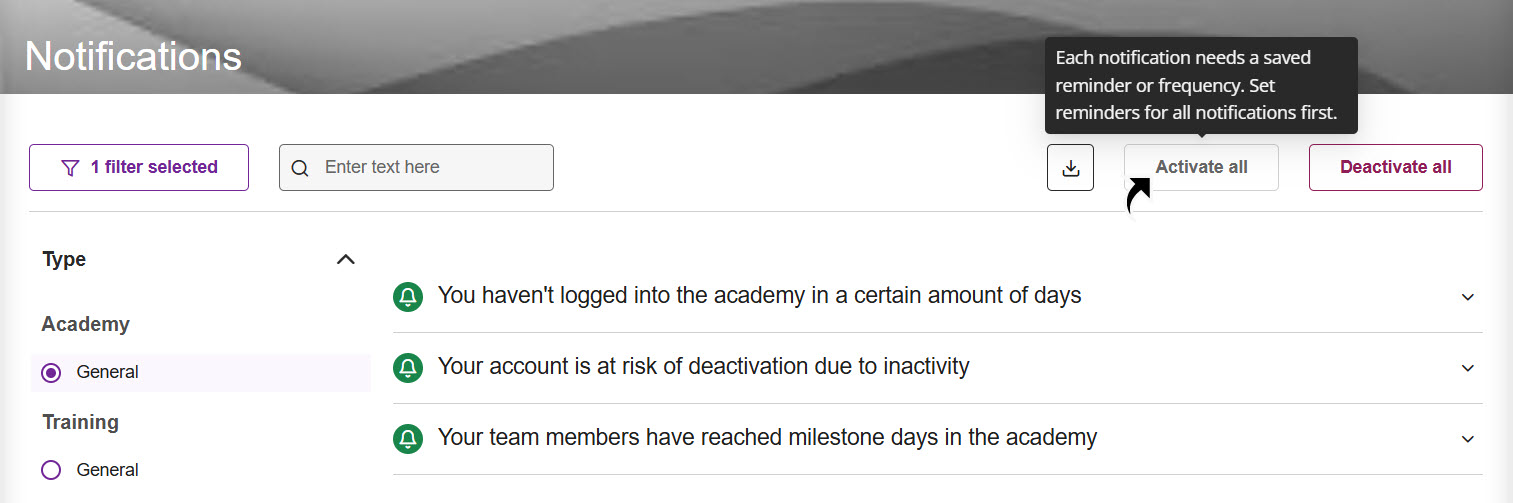Image resolution: width=1513 pixels, height=503 pixels.
Task: Click the Enter text here search field
Action: 430,168
